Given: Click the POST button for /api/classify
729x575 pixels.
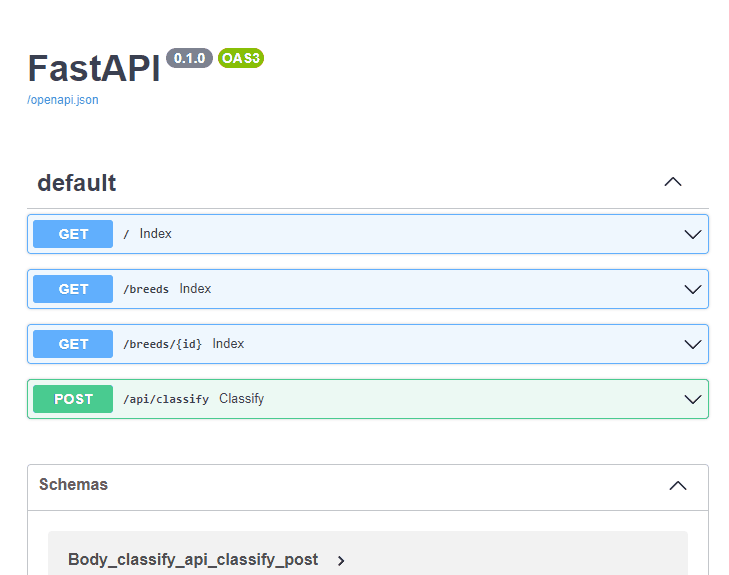Looking at the screenshot, I should [73, 399].
